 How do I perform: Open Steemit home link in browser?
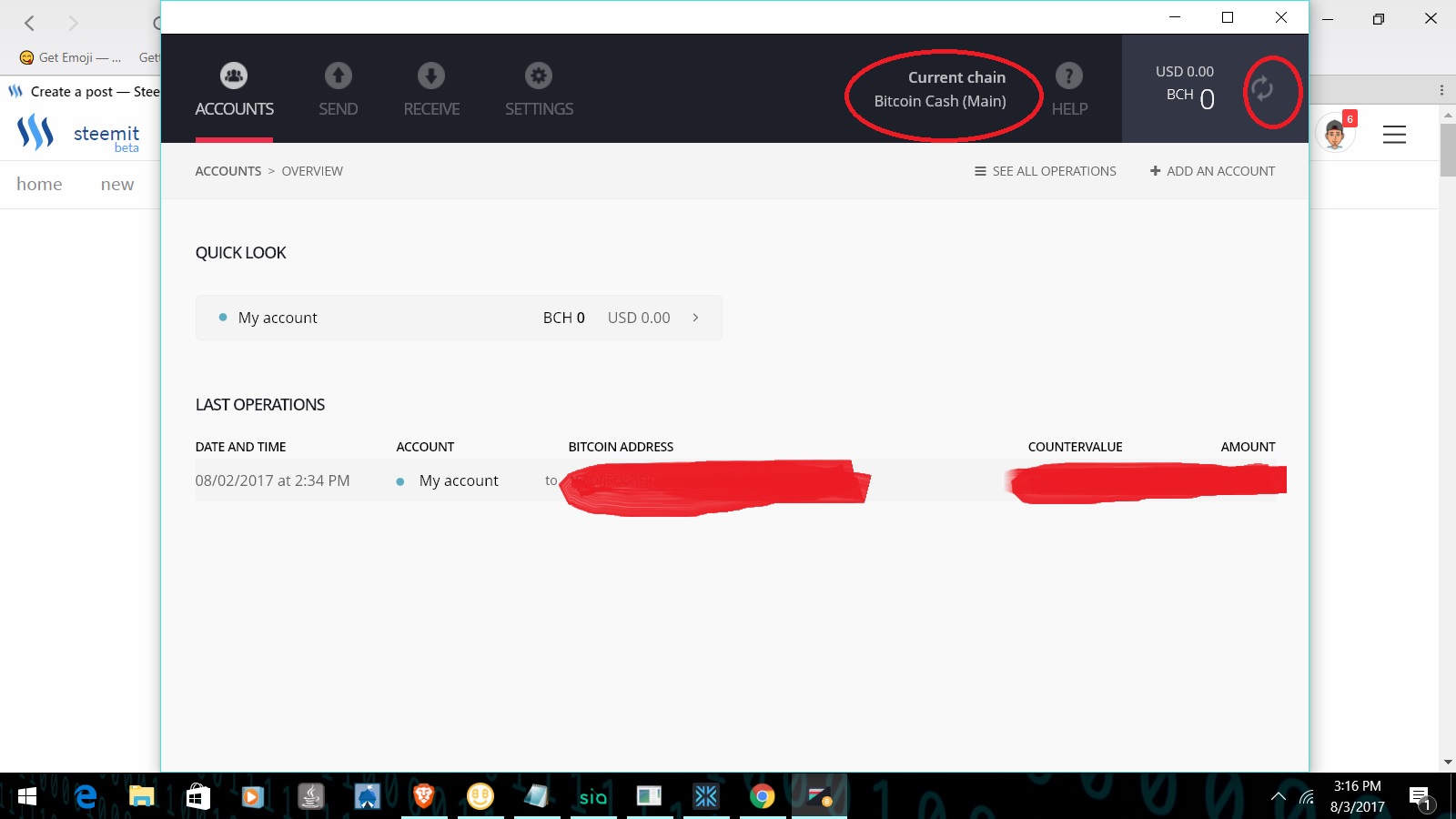pos(39,184)
